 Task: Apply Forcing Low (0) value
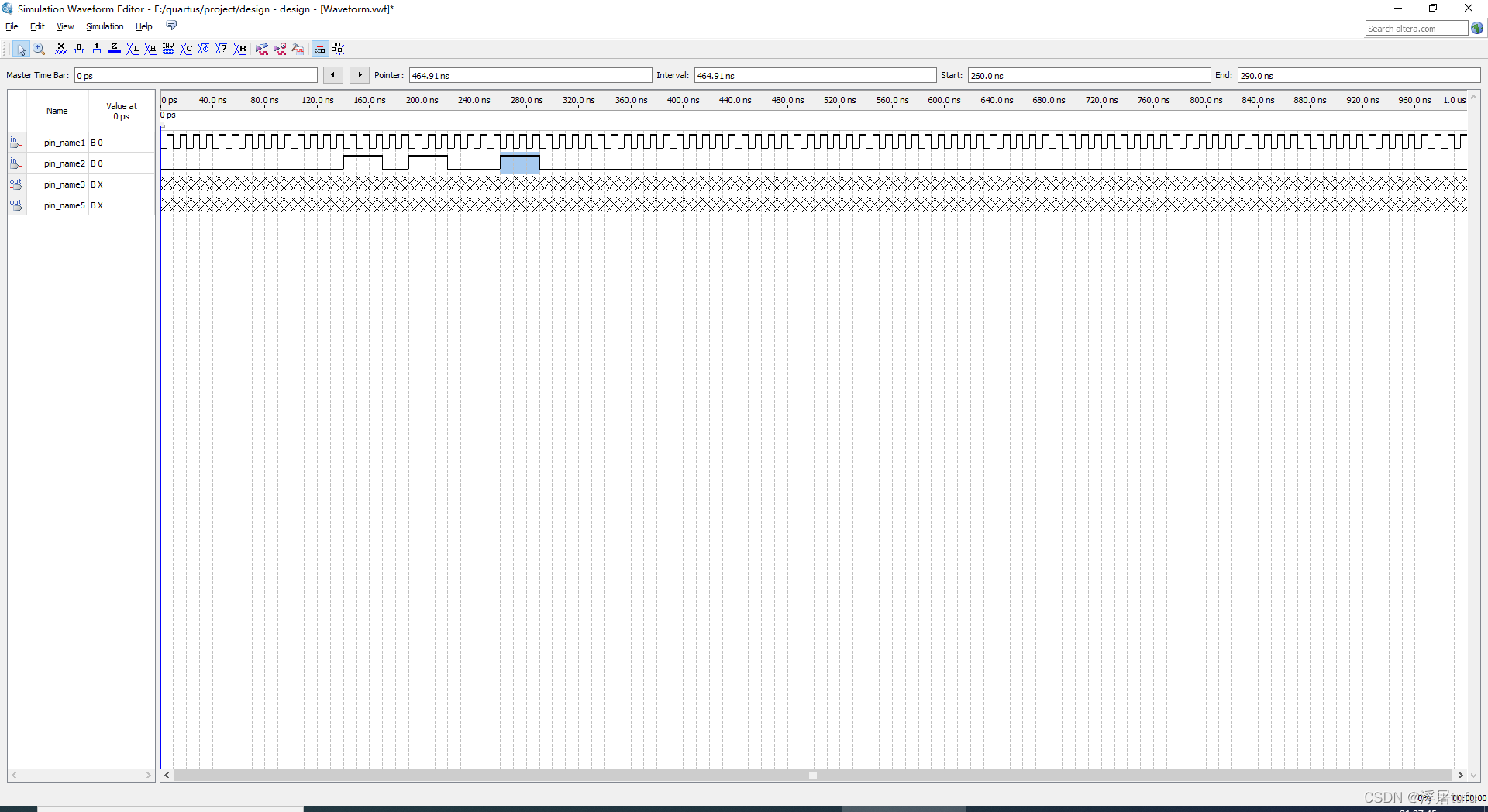coord(79,49)
